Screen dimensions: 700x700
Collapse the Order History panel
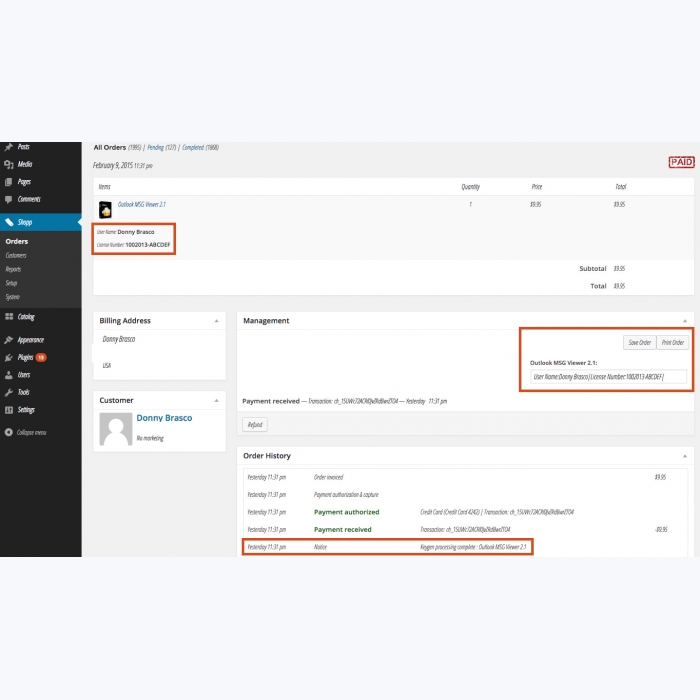(685, 456)
